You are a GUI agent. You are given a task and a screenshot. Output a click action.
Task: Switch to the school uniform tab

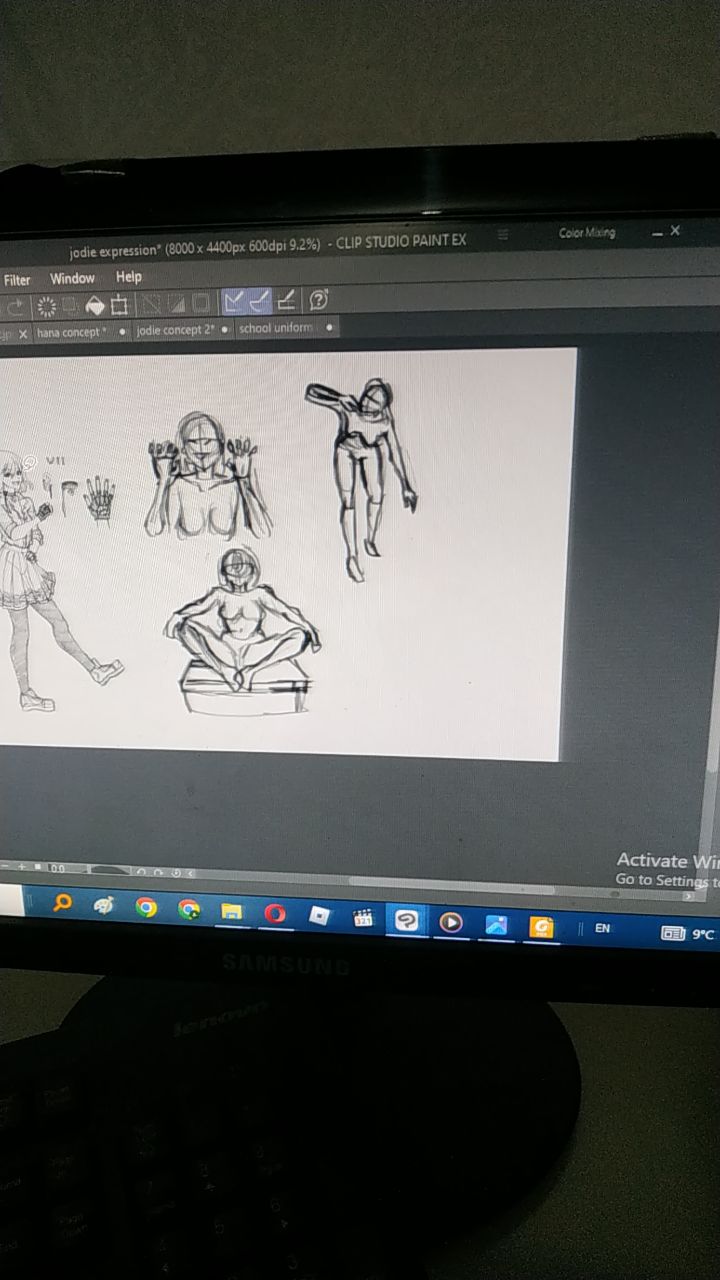click(x=276, y=328)
